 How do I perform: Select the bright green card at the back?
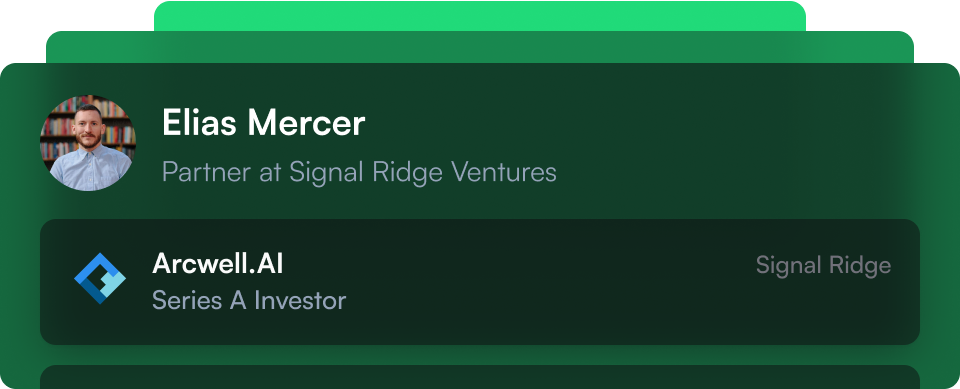(x=480, y=16)
